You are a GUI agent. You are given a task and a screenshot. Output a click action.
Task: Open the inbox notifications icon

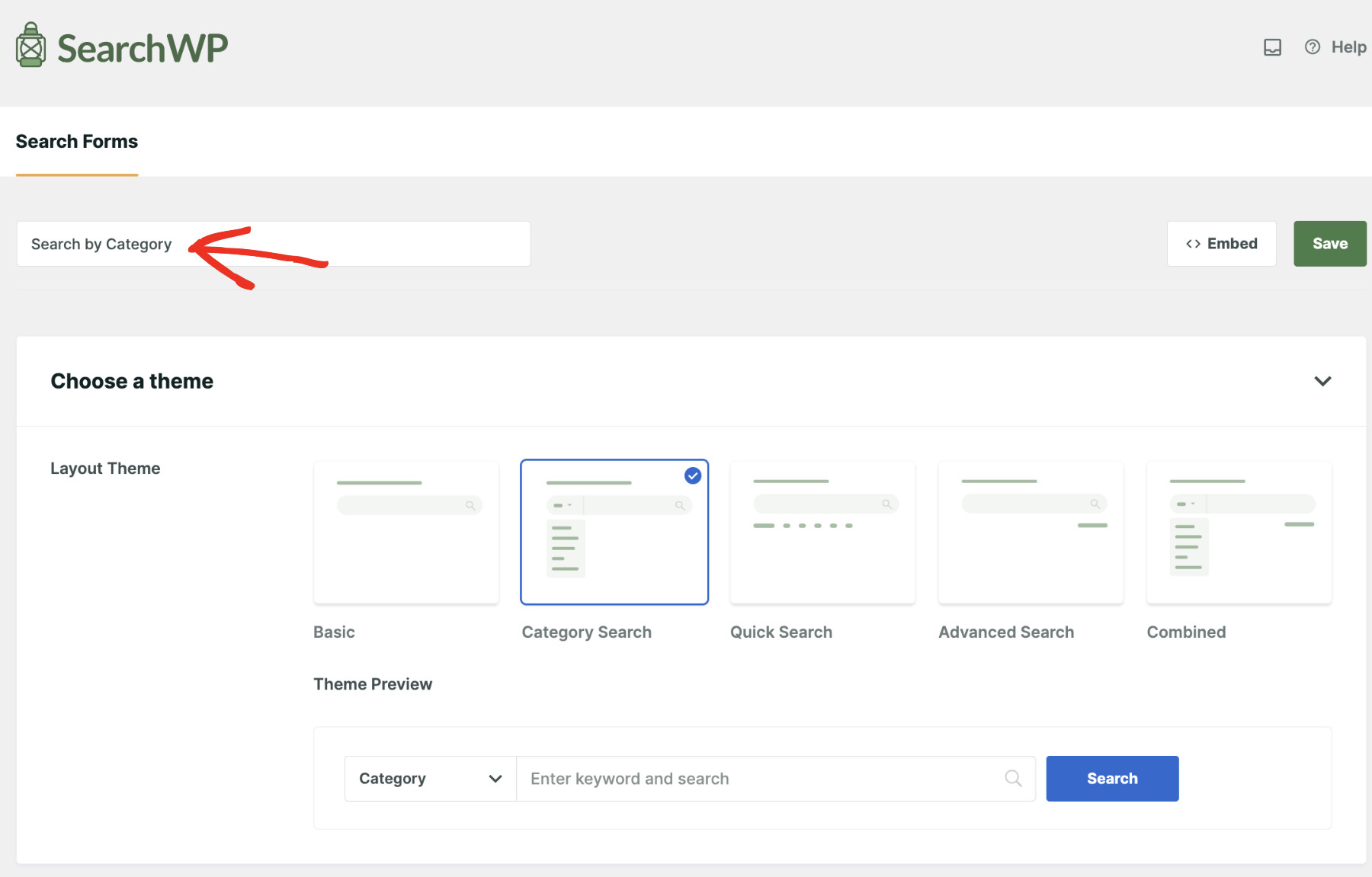1271,46
